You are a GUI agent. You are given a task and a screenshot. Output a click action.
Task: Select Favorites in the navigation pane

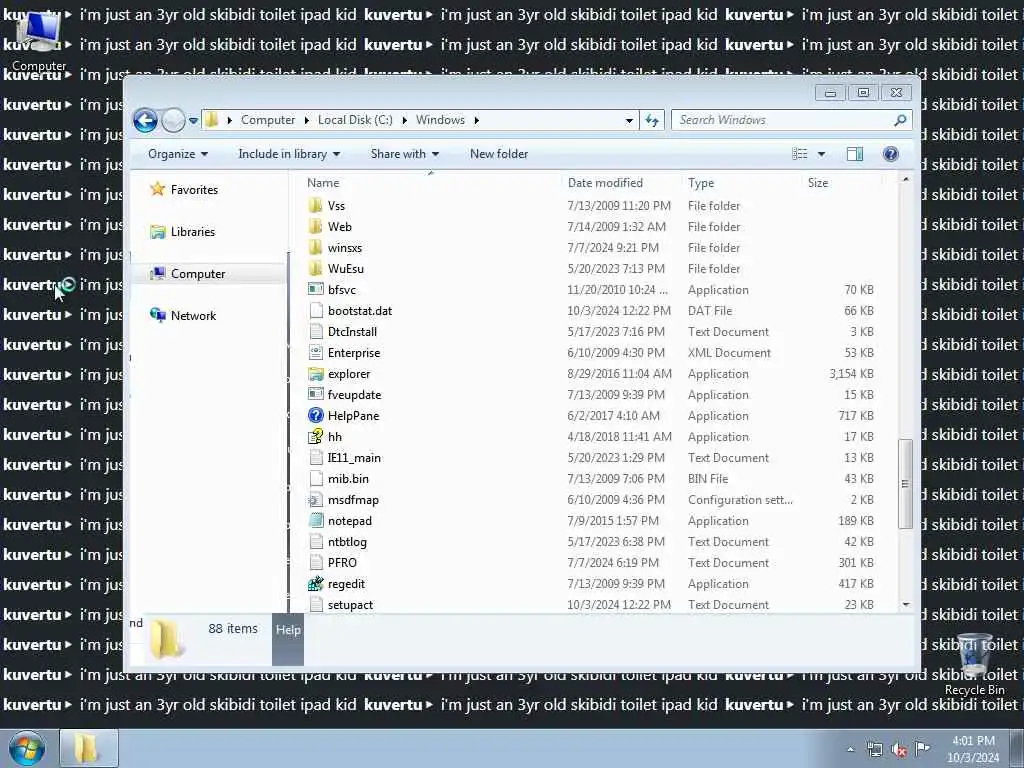[x=194, y=190]
